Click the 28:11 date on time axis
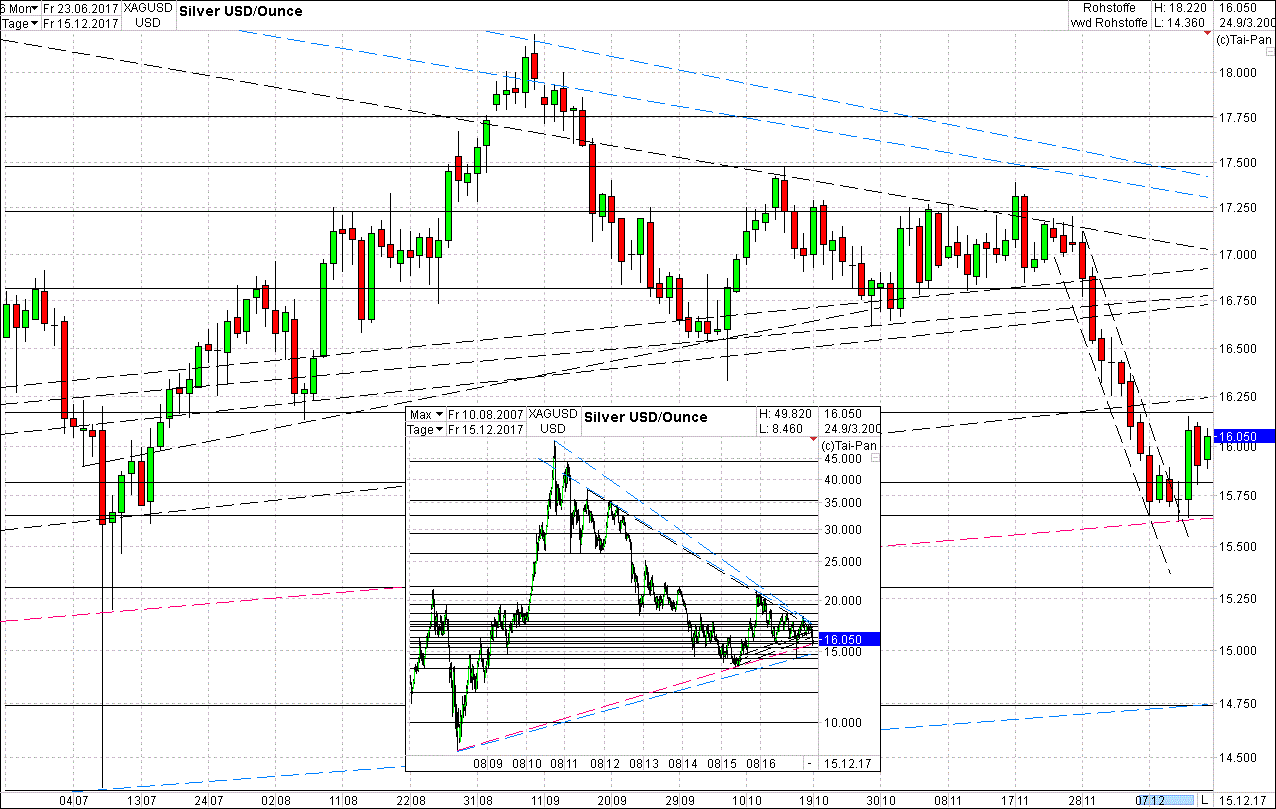The width and height of the screenshot is (1276, 809). 1083,800
